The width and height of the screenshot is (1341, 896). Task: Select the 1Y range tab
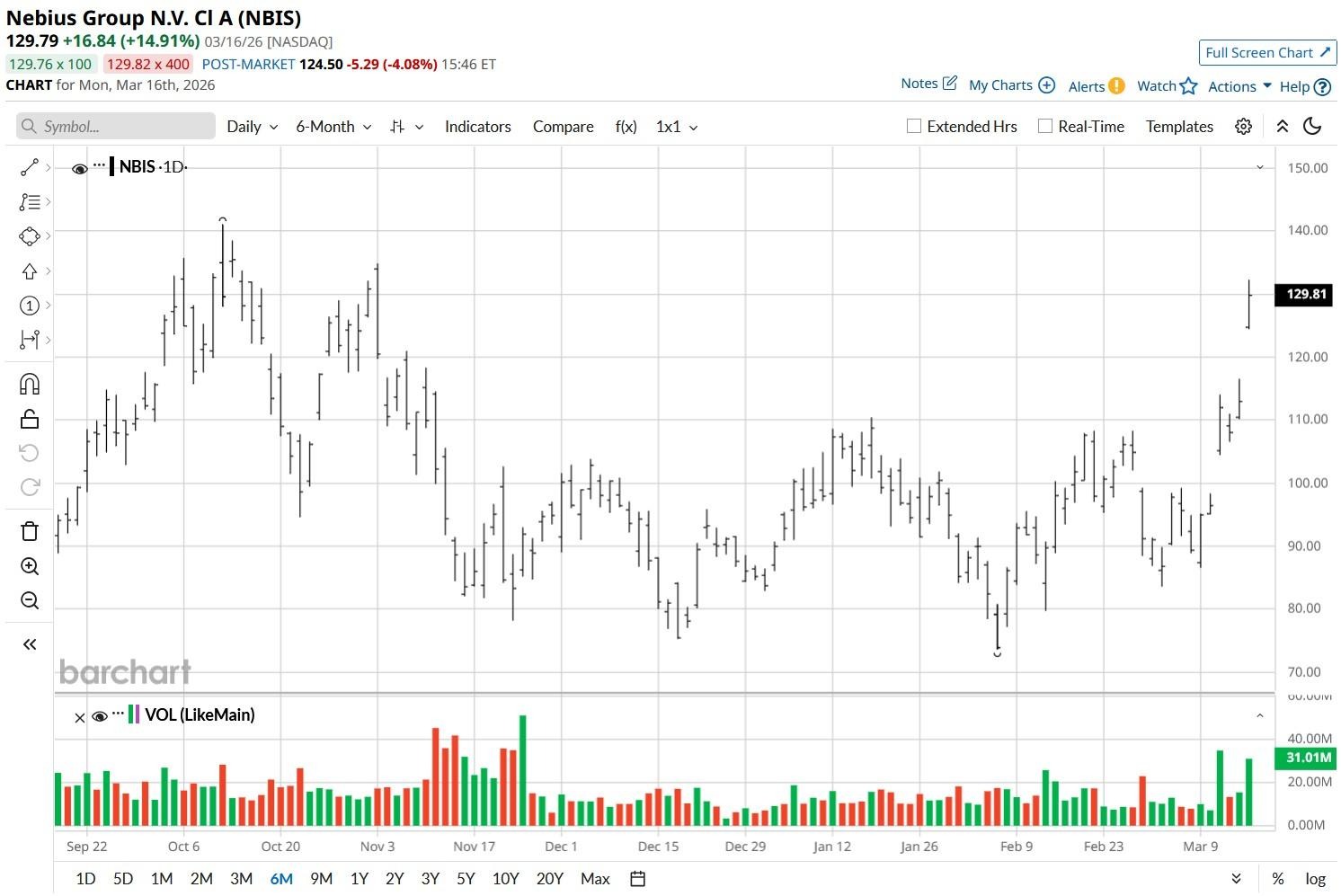tap(360, 879)
